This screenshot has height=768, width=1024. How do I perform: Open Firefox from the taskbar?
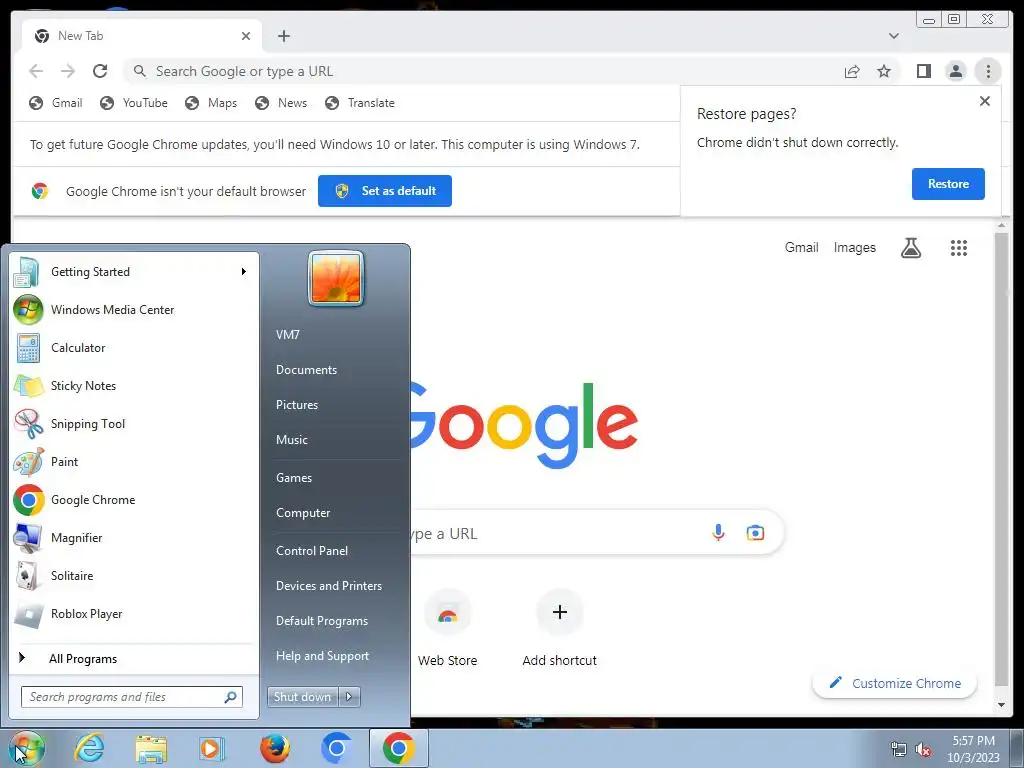(x=275, y=748)
